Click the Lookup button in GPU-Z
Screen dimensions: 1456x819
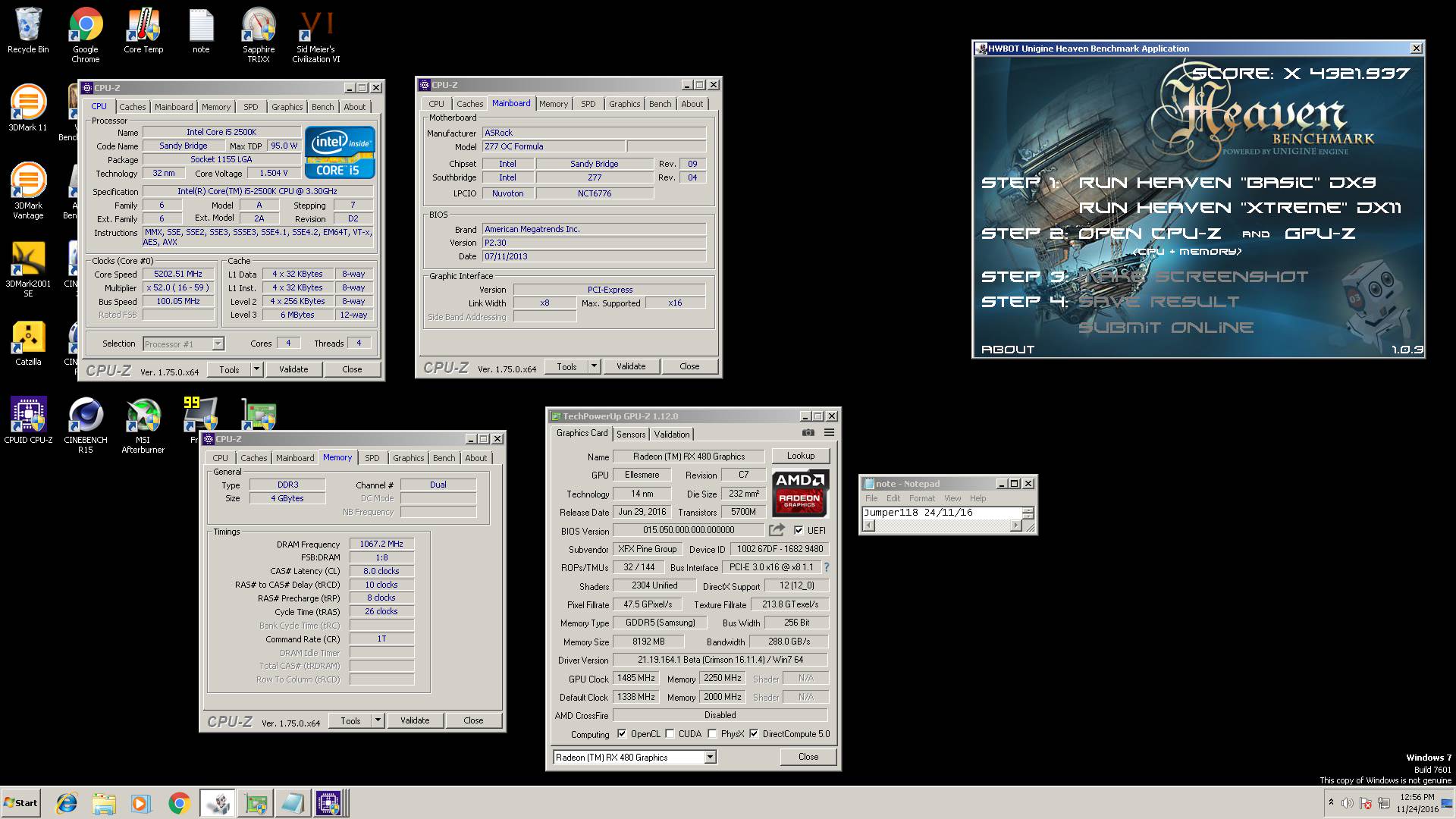coord(801,456)
